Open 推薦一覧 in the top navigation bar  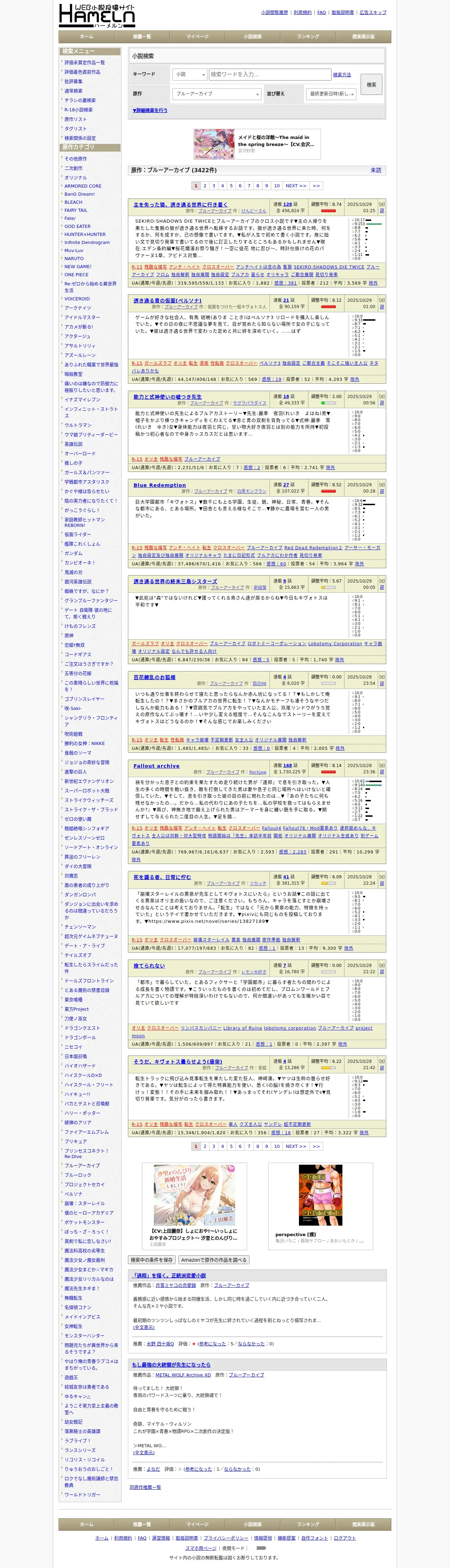[x=142, y=36]
